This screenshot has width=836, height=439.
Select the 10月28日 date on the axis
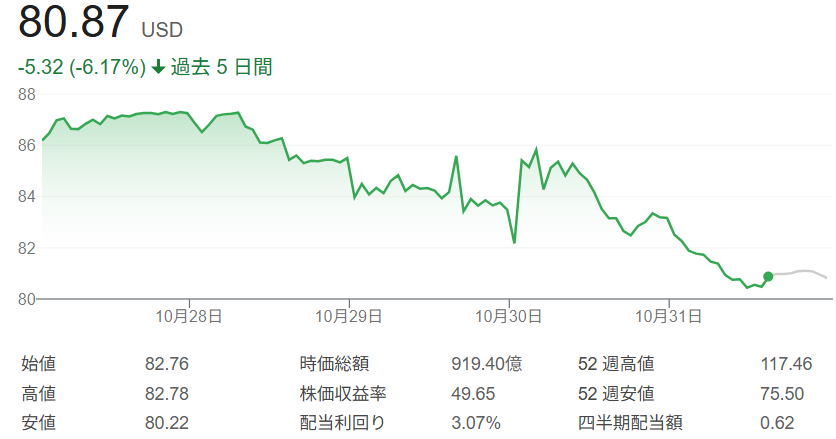coord(189,316)
